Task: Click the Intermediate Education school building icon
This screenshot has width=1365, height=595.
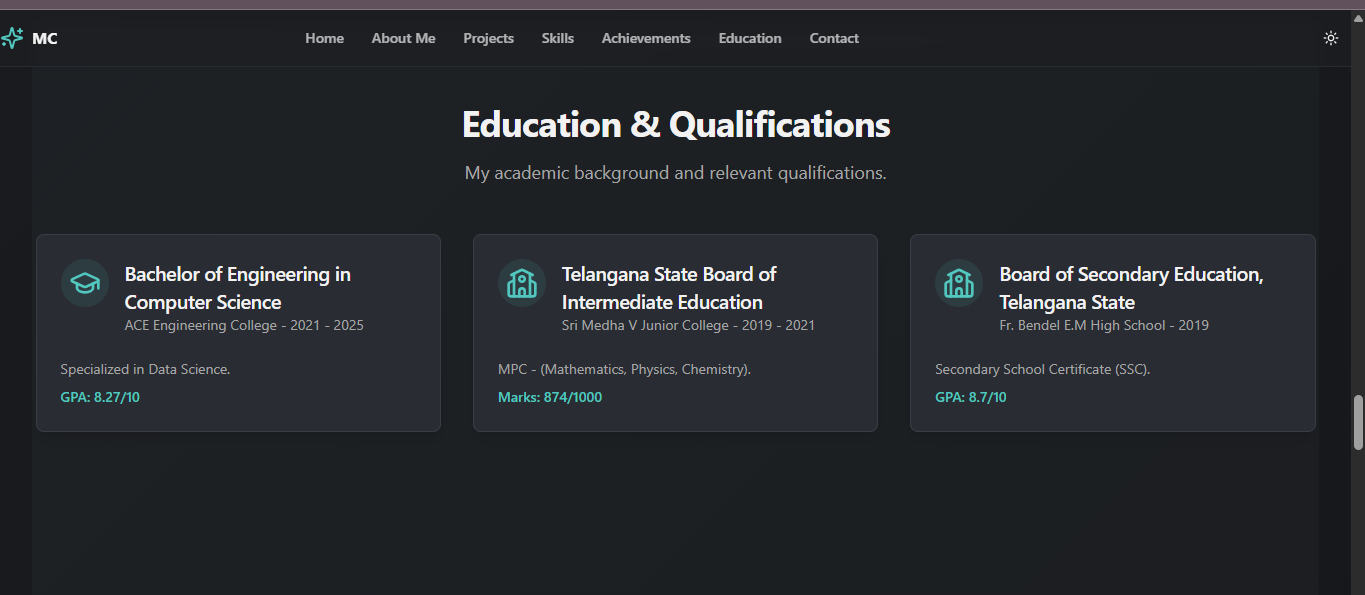Action: [522, 283]
